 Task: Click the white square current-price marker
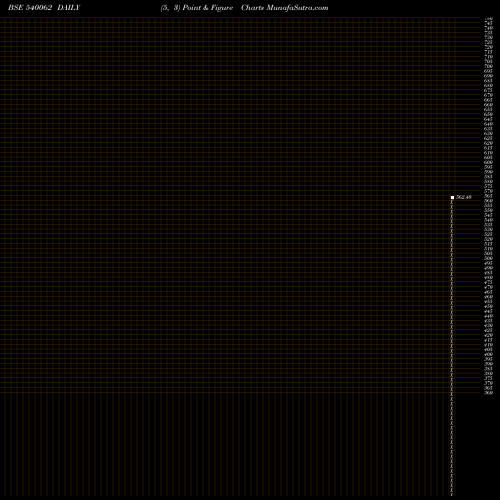[x=452, y=198]
